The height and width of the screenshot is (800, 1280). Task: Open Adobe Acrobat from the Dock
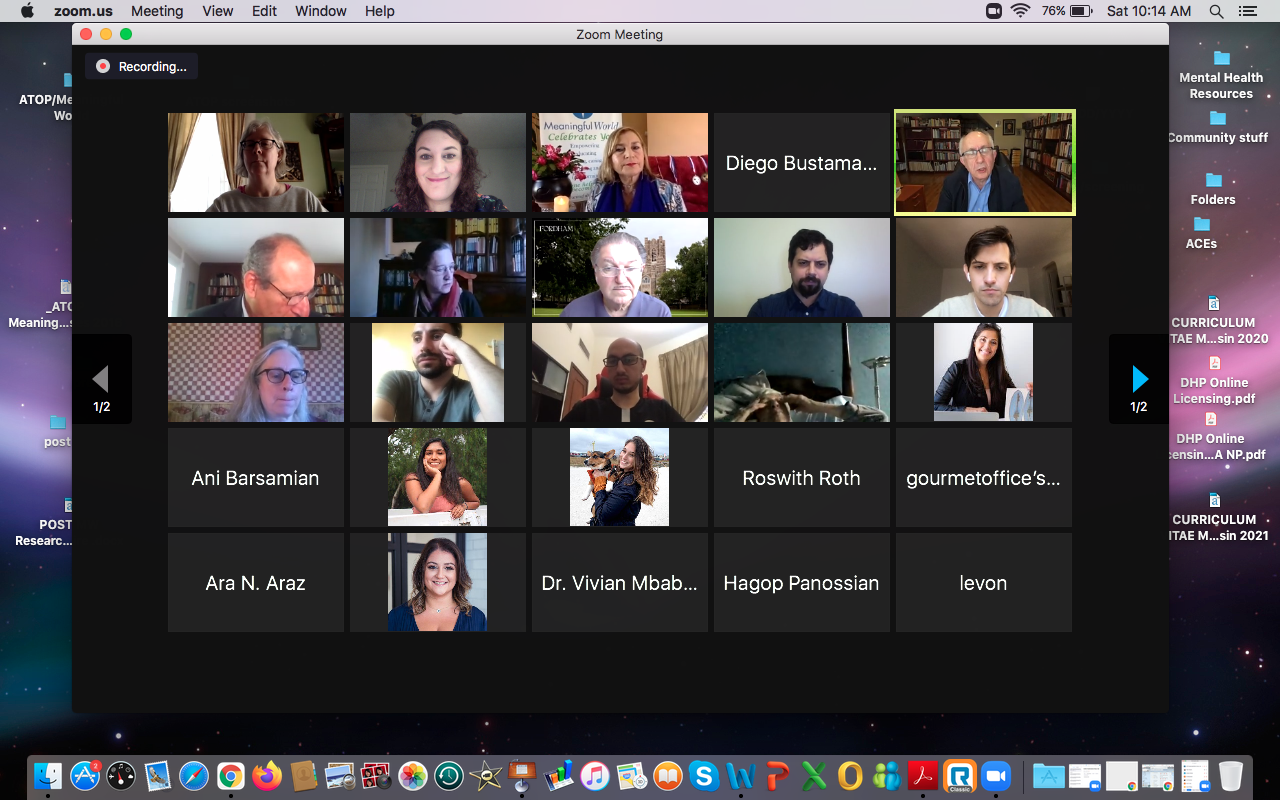point(921,775)
